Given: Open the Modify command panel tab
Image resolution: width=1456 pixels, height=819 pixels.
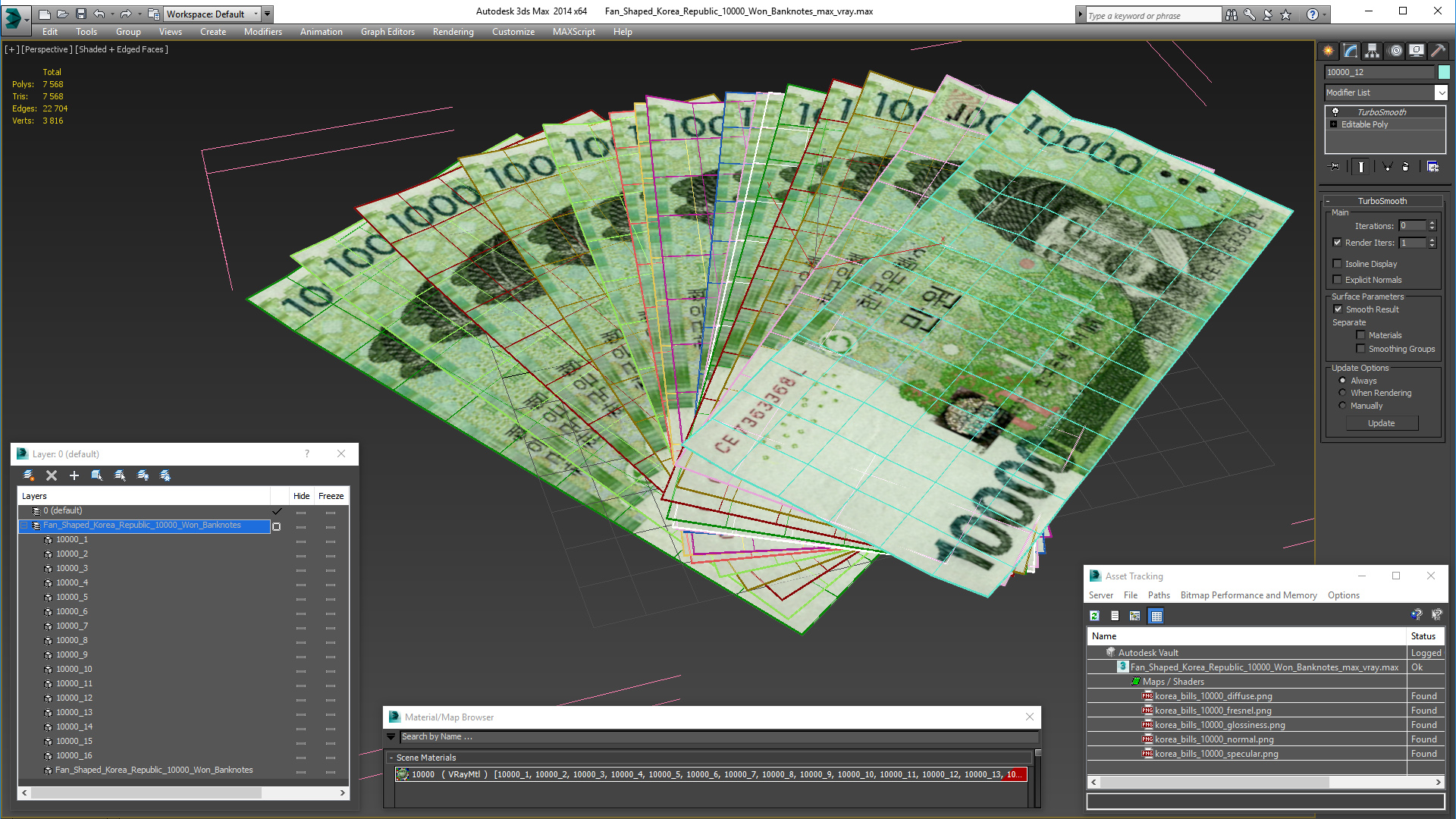Looking at the screenshot, I should (x=1351, y=51).
